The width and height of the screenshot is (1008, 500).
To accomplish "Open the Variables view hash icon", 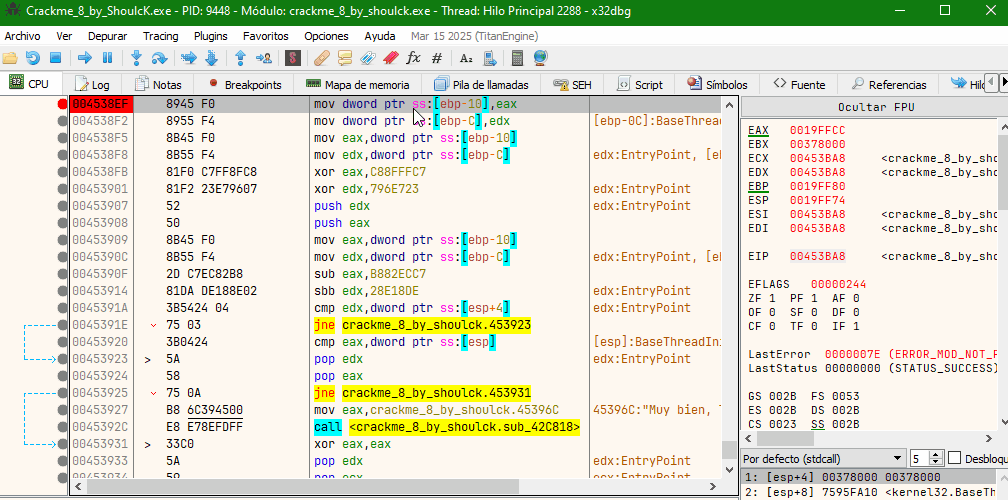I will (x=436, y=58).
